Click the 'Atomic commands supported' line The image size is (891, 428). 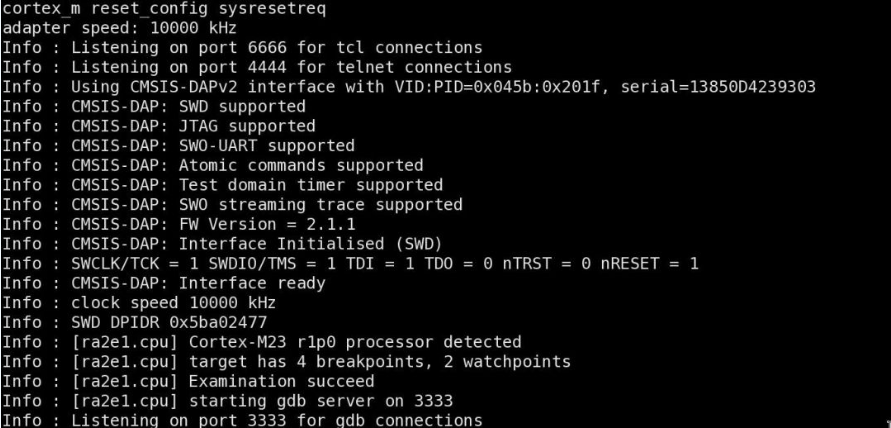[x=213, y=165]
